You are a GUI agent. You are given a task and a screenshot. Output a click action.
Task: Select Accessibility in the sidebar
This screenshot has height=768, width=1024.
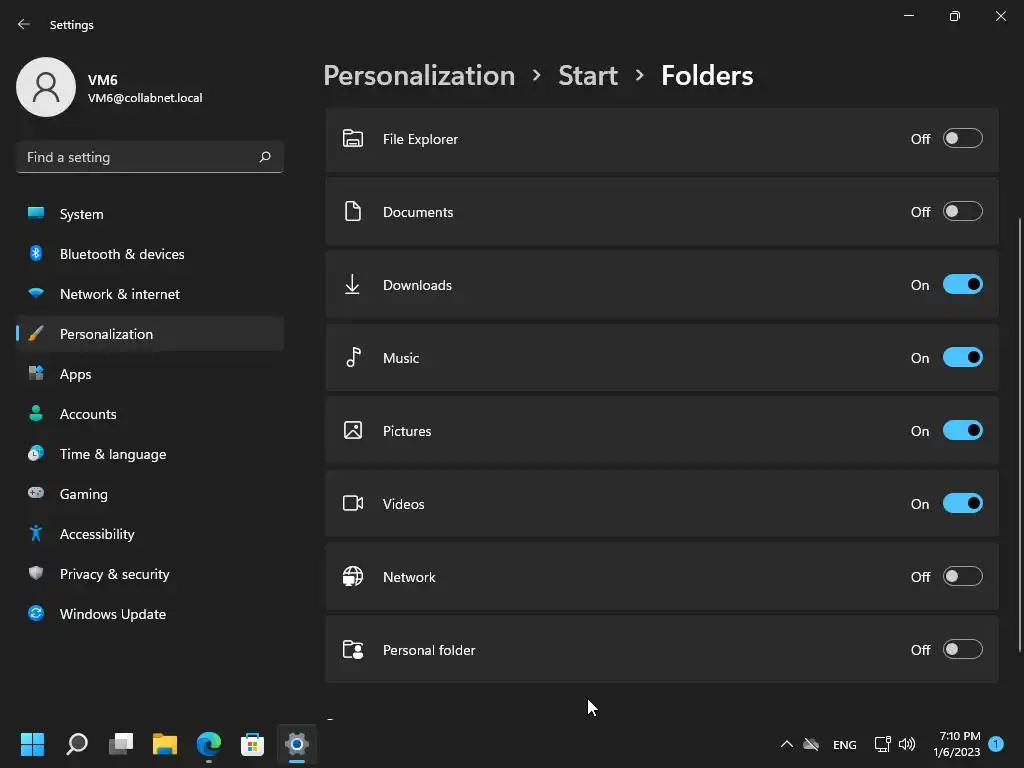(x=97, y=534)
